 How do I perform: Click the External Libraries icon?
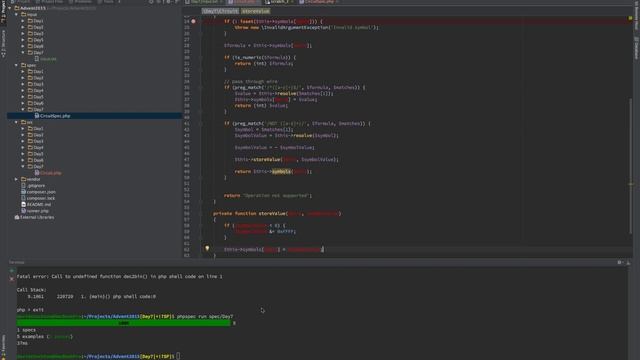click(17, 218)
